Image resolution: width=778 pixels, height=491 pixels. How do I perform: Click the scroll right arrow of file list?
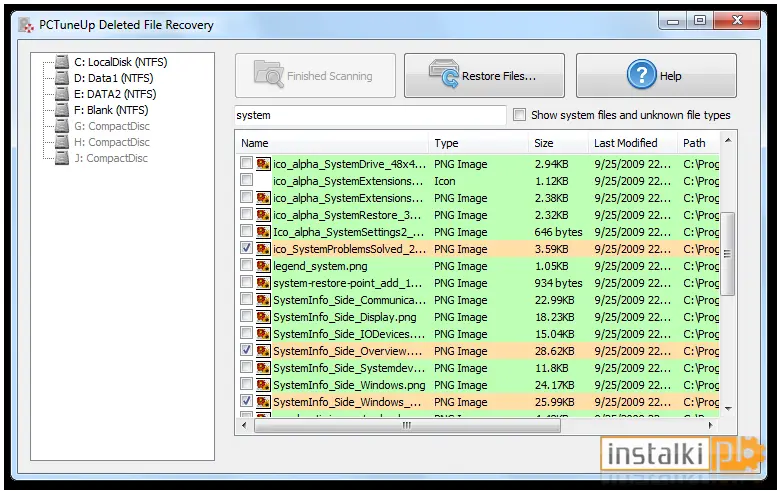[x=711, y=426]
